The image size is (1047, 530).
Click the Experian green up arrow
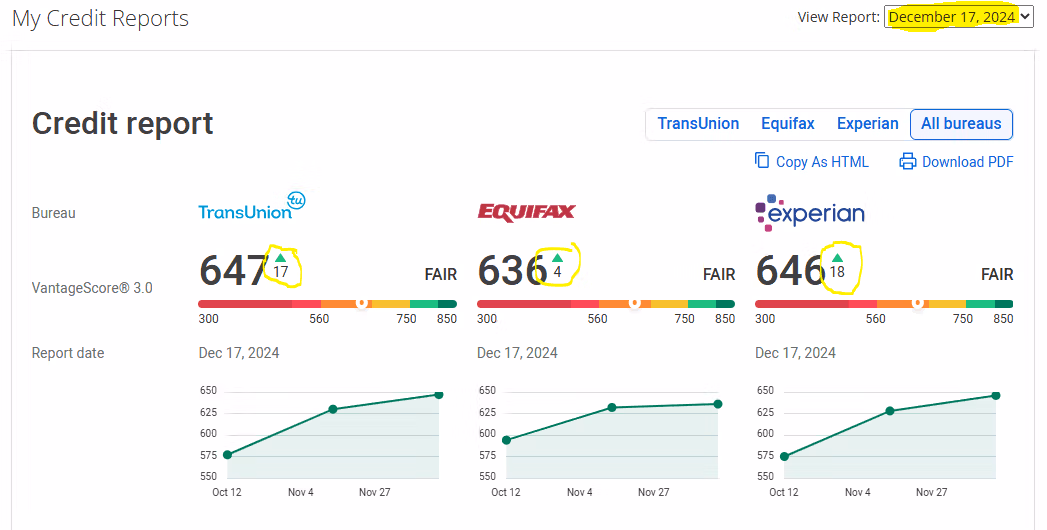(836, 258)
